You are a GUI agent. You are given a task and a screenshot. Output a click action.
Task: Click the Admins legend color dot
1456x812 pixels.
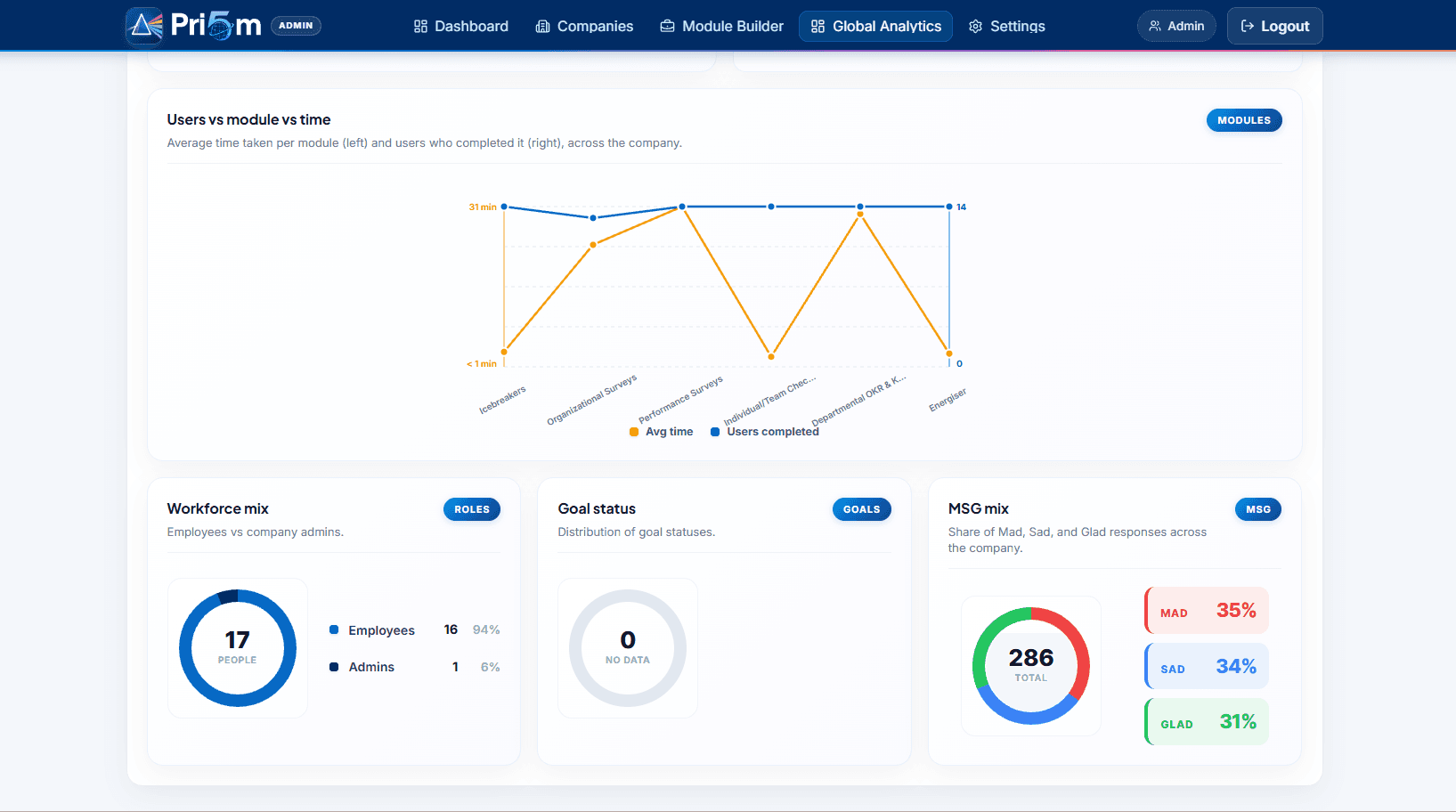coord(334,667)
